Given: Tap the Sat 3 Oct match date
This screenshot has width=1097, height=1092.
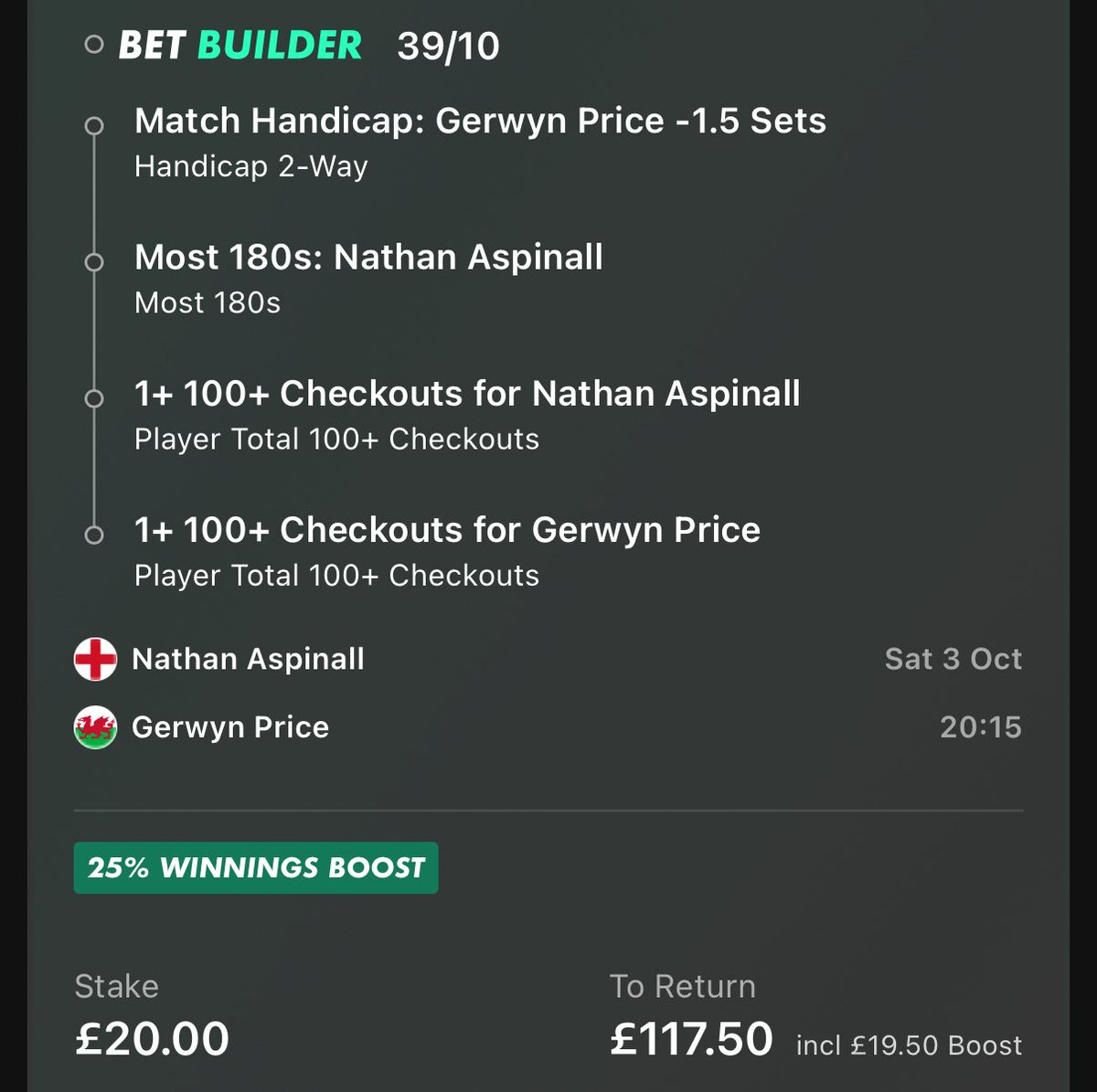Looking at the screenshot, I should [953, 659].
